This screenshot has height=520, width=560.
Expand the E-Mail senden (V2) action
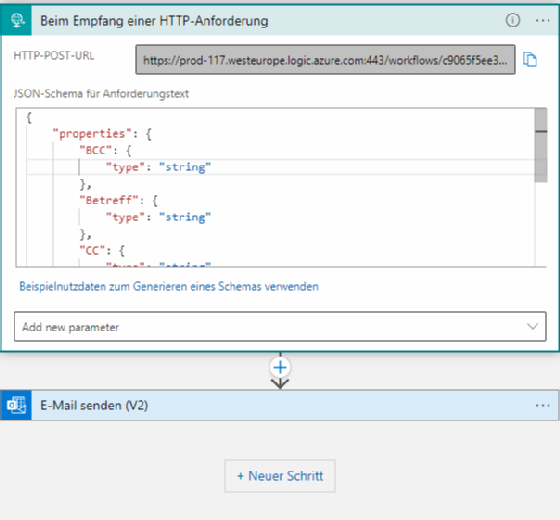pyautogui.click(x=280, y=405)
